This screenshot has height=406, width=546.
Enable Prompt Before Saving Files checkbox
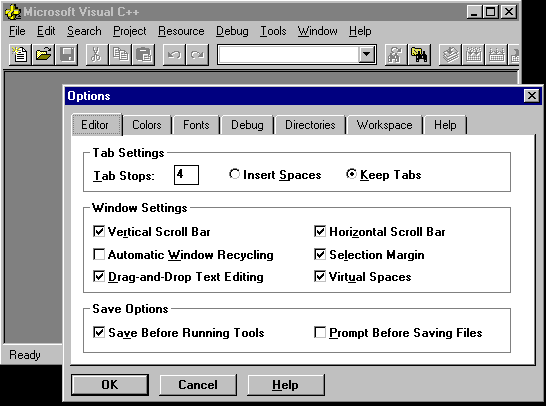(x=320, y=332)
